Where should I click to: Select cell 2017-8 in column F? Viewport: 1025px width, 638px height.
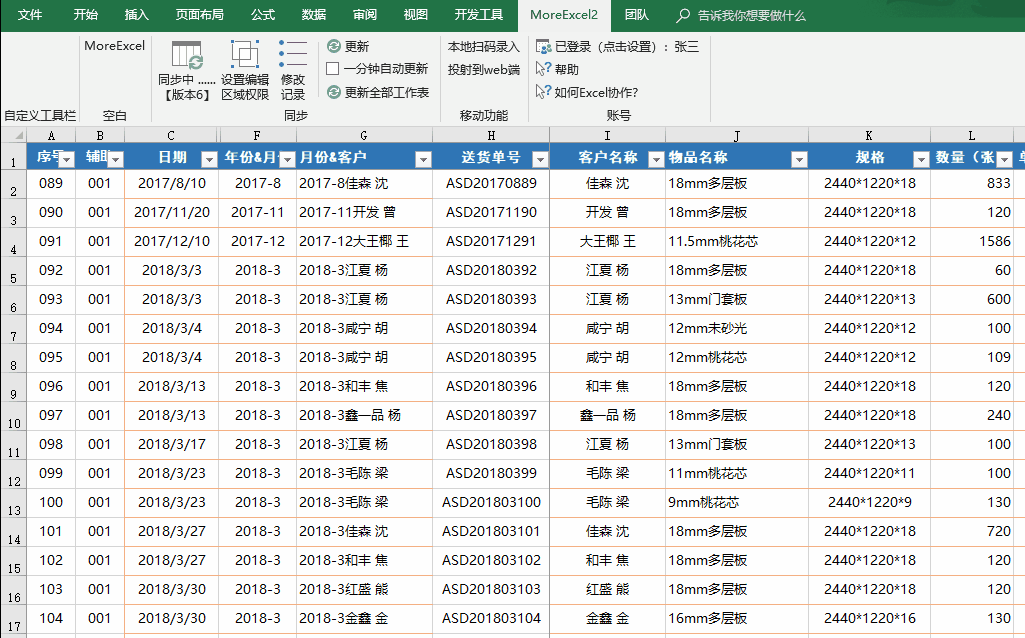click(x=258, y=184)
